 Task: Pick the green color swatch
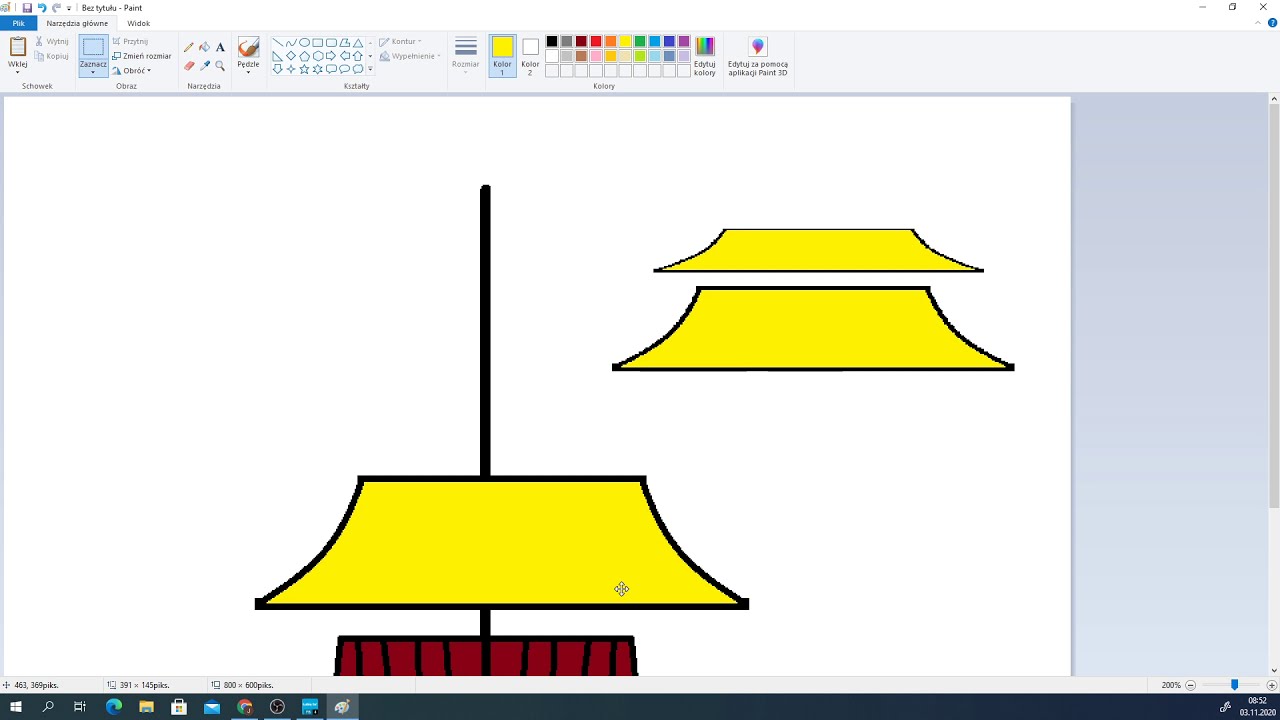(640, 41)
